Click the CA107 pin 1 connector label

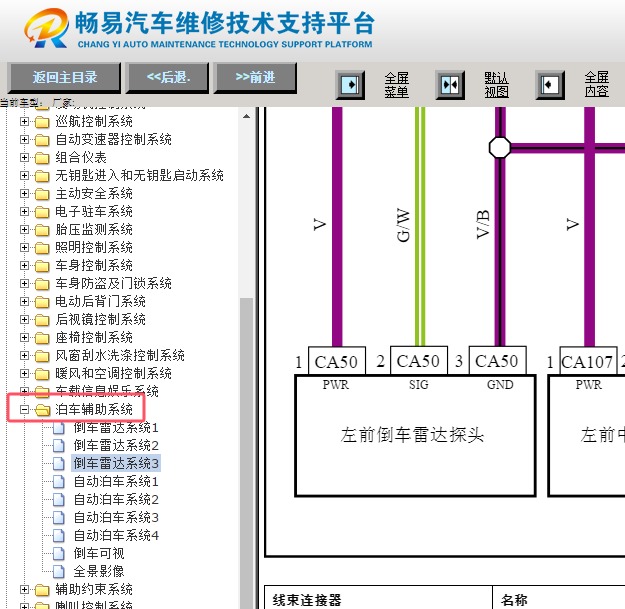click(588, 361)
